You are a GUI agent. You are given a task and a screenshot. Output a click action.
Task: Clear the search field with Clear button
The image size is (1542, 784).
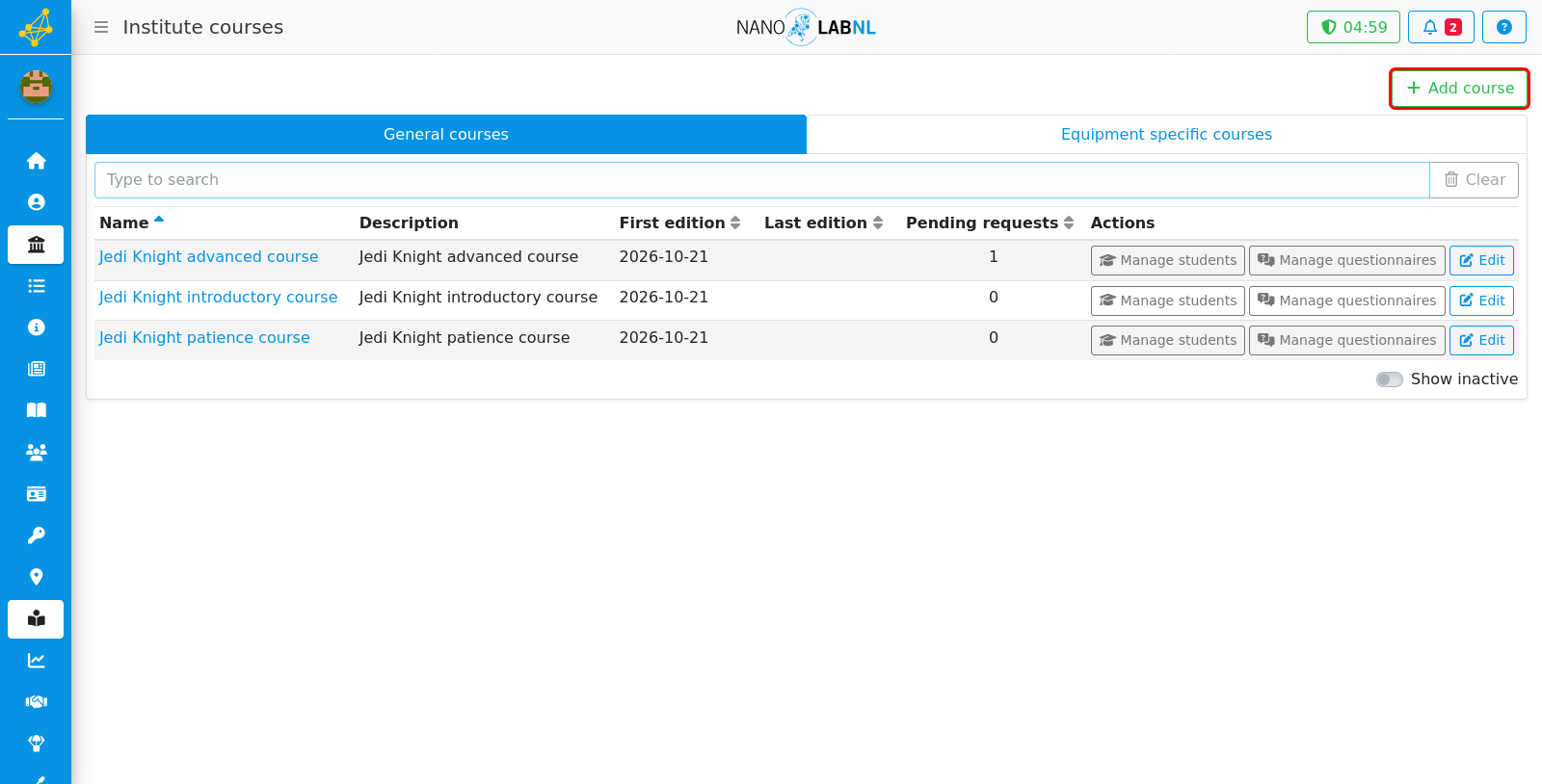tap(1474, 180)
